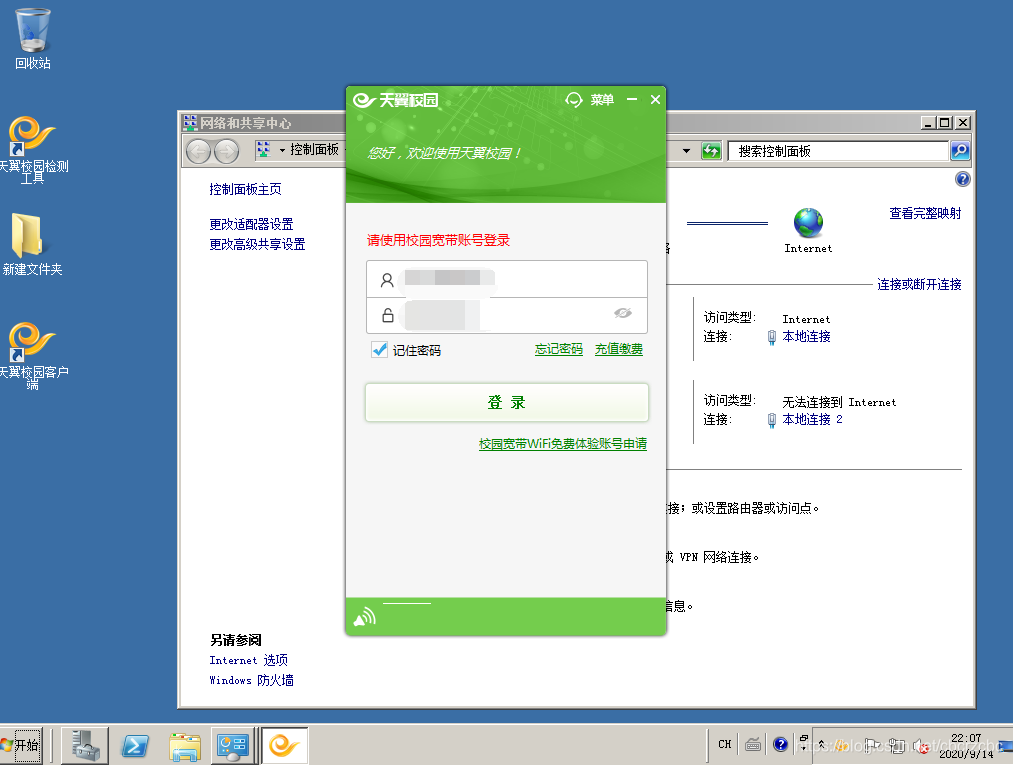Open the 本地连接 link
Image resolution: width=1013 pixels, height=765 pixels.
[806, 337]
